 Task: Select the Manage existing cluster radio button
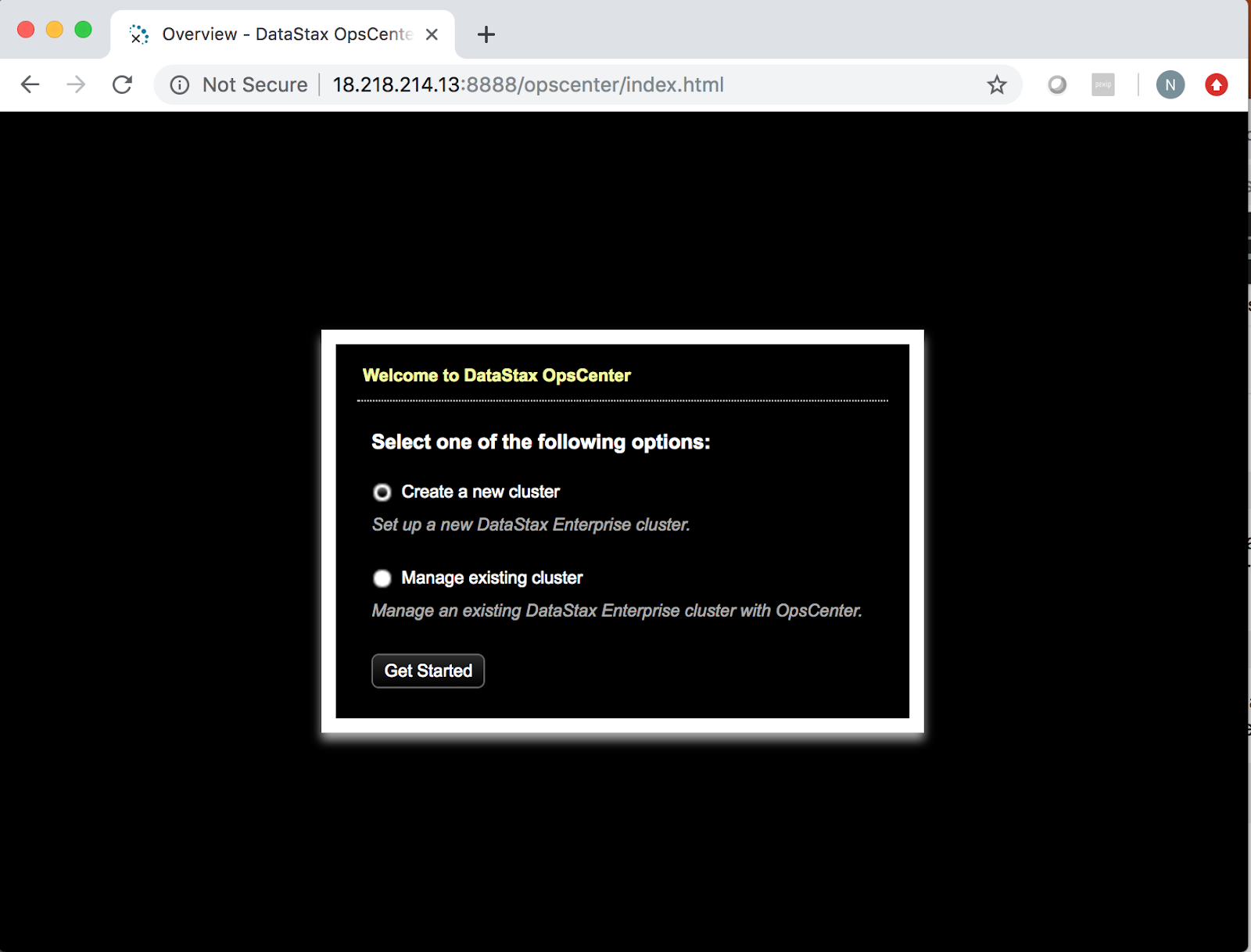382,578
